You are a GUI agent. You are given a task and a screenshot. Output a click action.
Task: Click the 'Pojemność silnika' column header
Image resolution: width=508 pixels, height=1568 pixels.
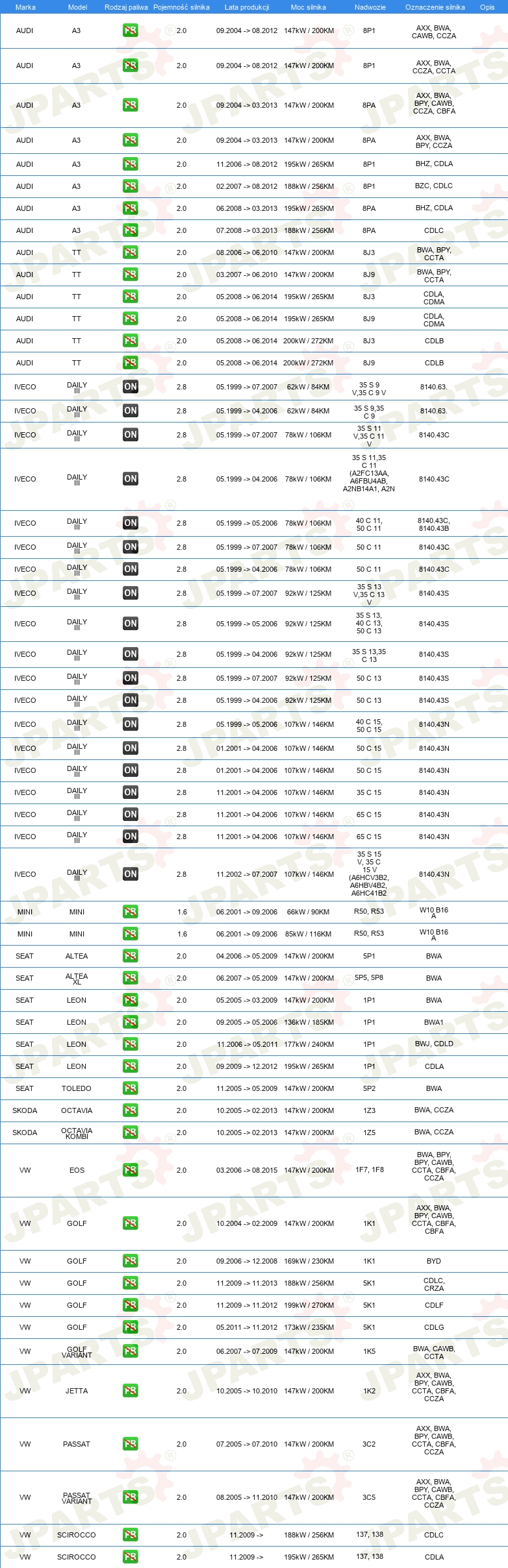pyautogui.click(x=181, y=7)
